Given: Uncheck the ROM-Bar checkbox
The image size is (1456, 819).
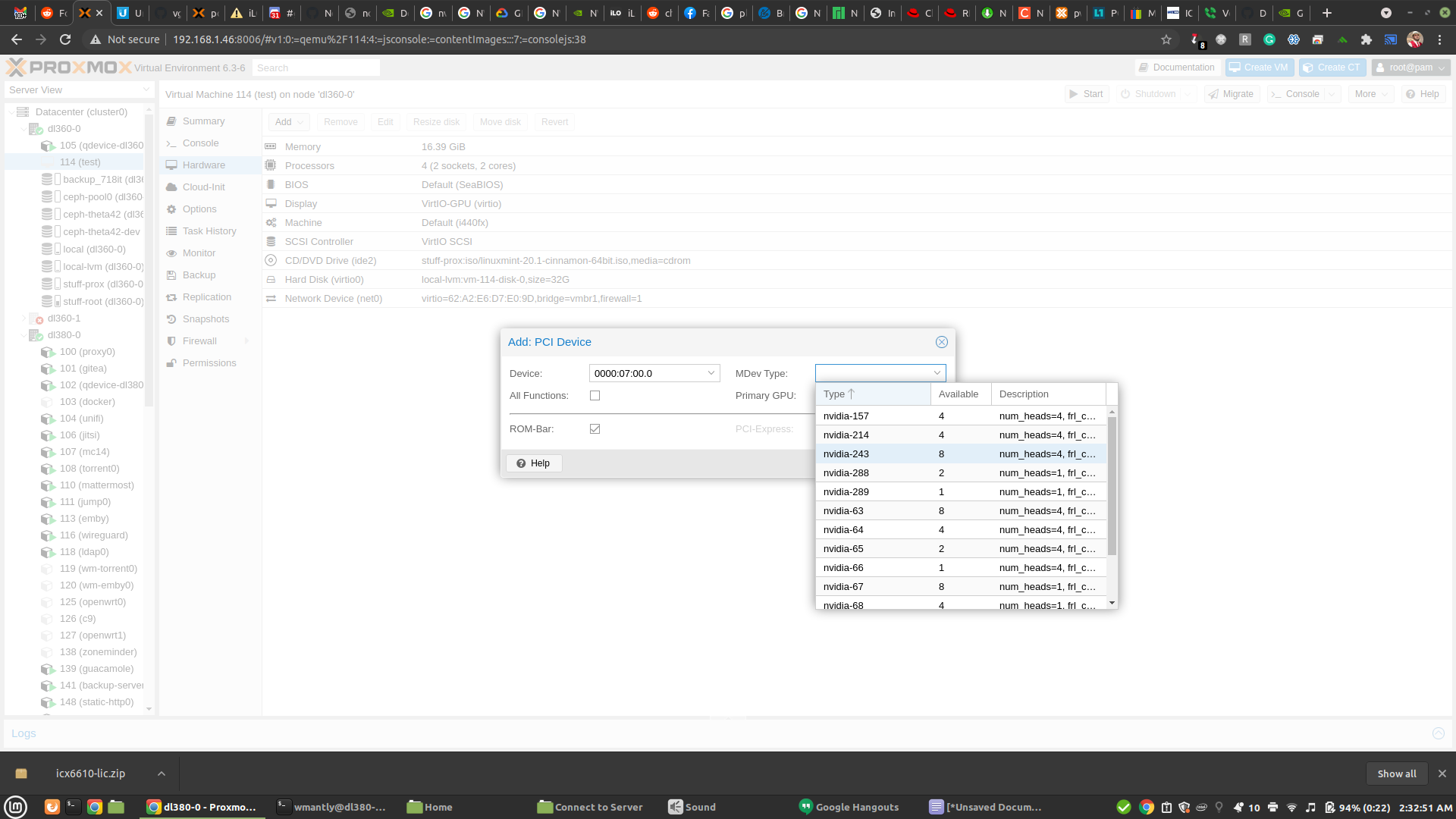Looking at the screenshot, I should pyautogui.click(x=595, y=429).
